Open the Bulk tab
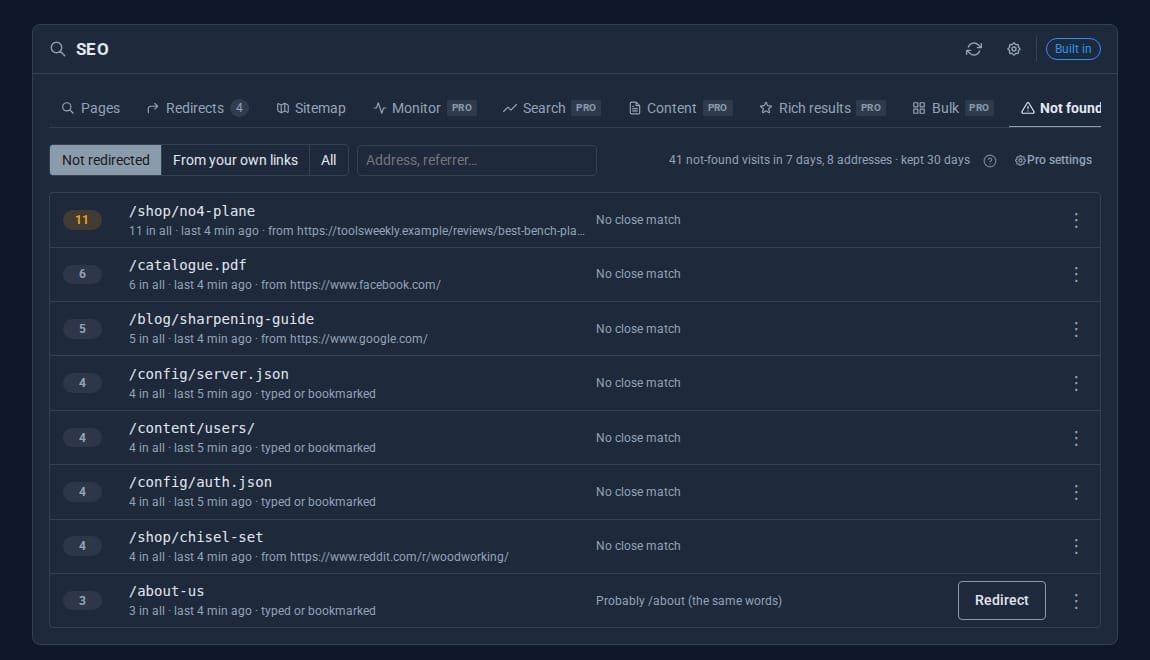The width and height of the screenshot is (1150, 660). tap(953, 108)
